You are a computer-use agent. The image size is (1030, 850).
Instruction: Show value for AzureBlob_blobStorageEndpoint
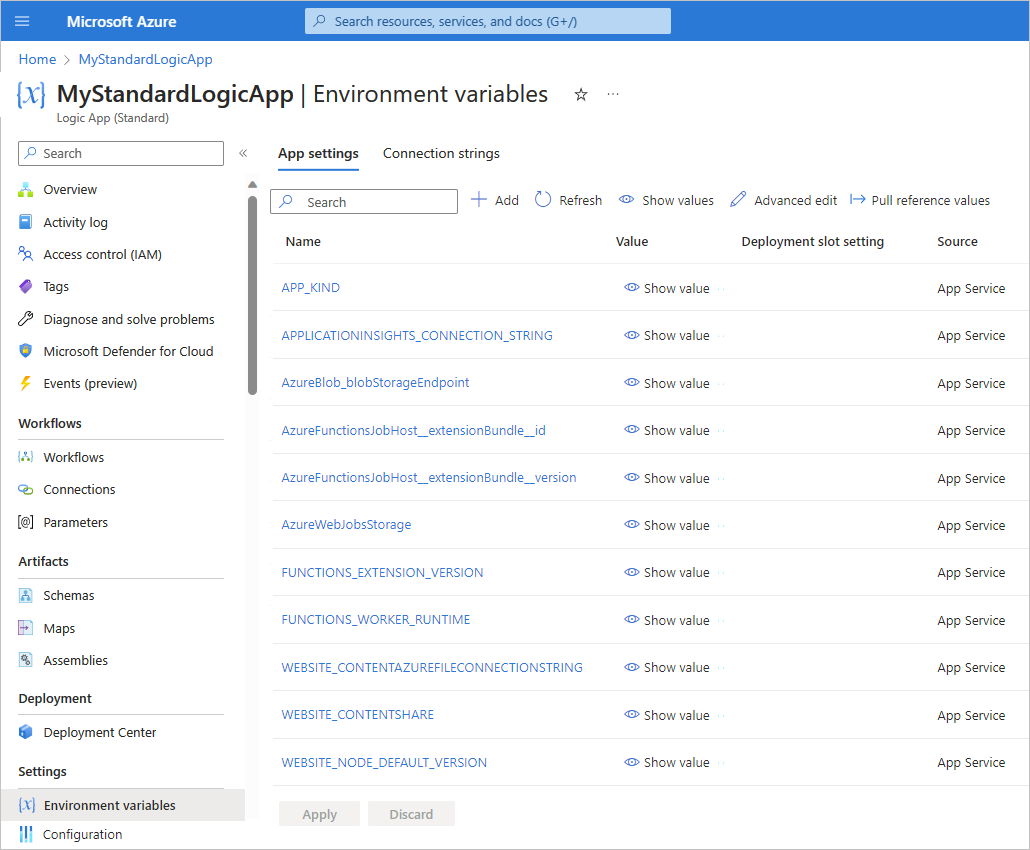click(667, 384)
